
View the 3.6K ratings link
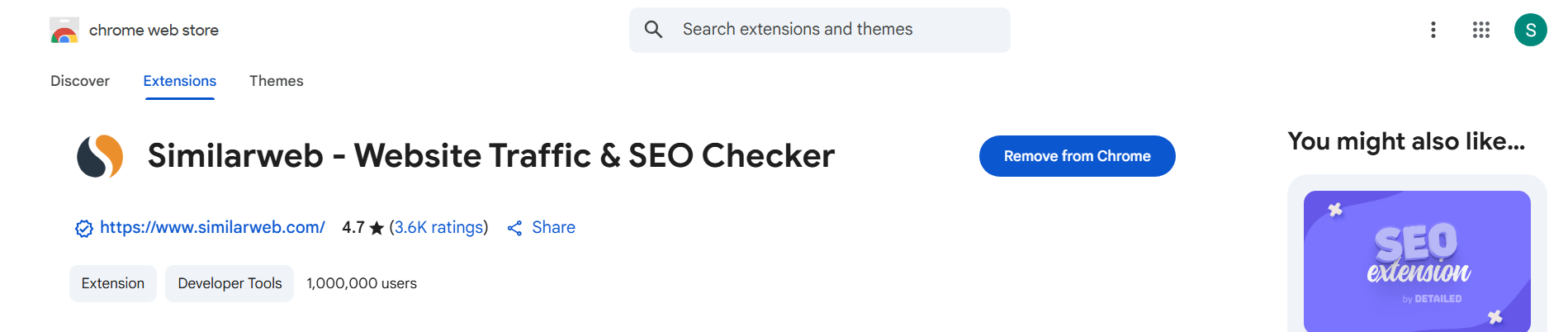click(438, 227)
